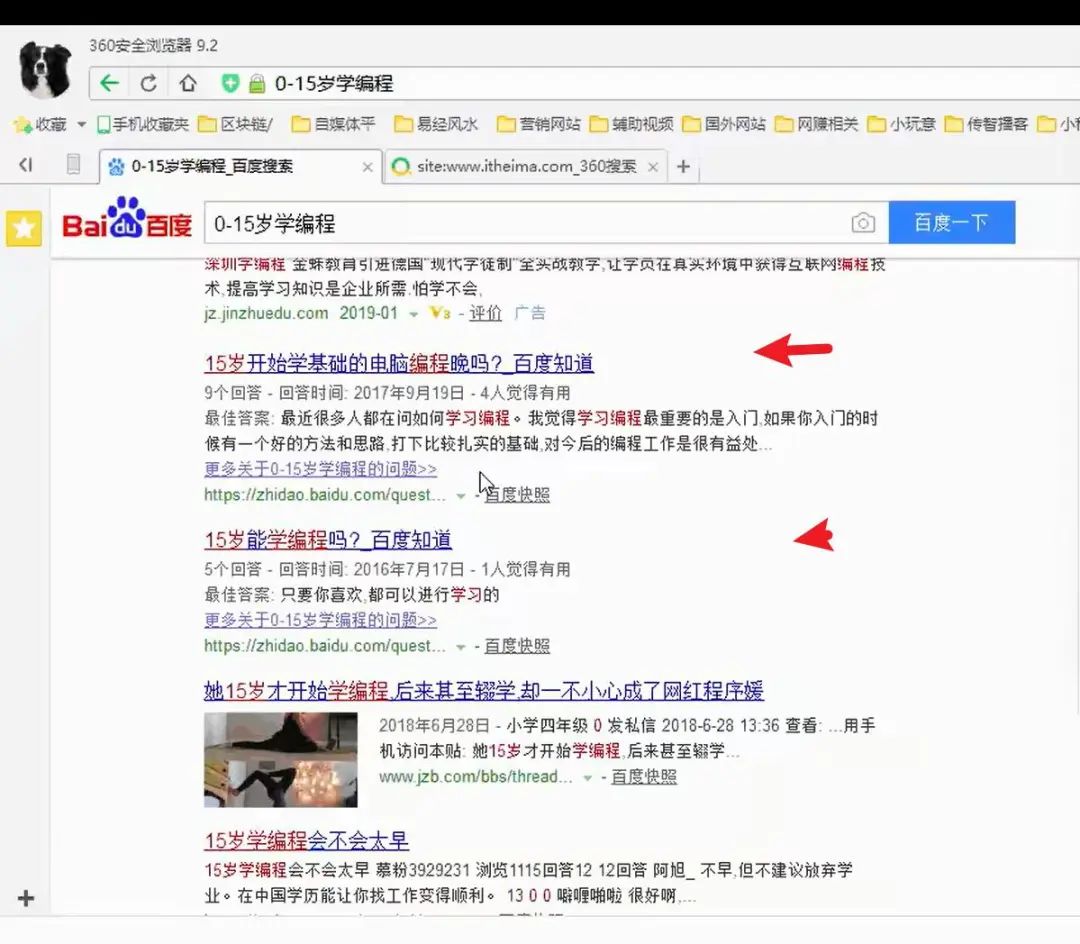Open the 区块链 bookmark folder
The height and width of the screenshot is (944, 1080).
[236, 124]
